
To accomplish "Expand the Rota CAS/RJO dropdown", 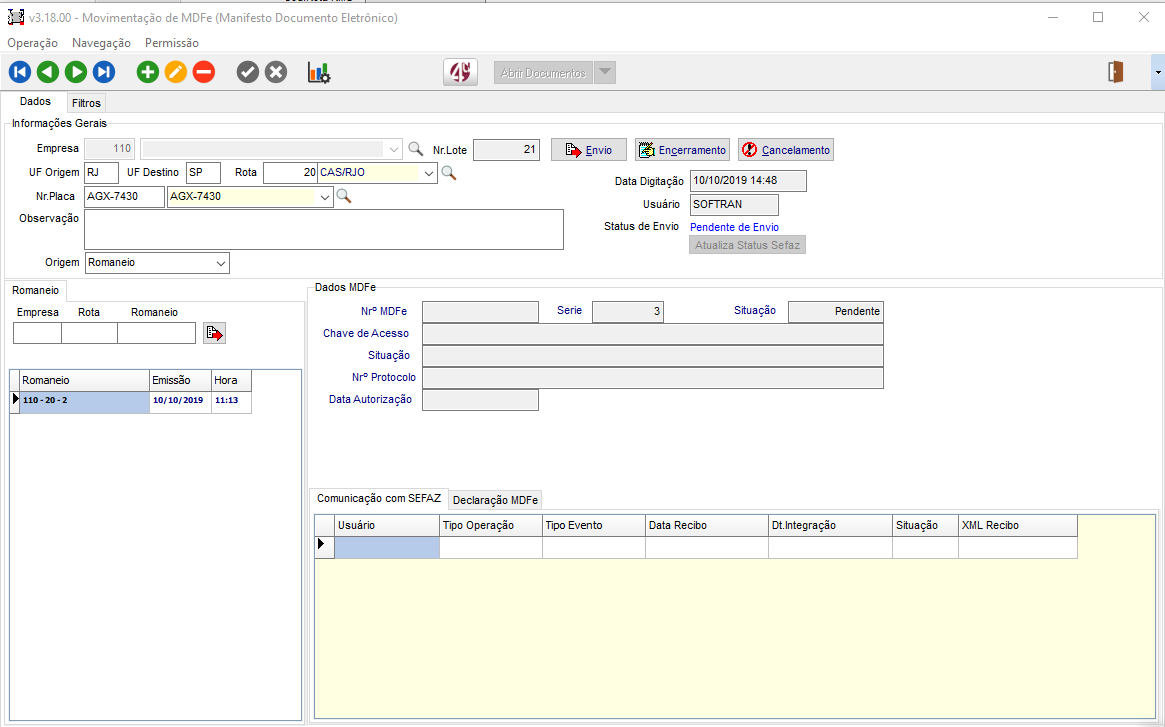I will [429, 173].
